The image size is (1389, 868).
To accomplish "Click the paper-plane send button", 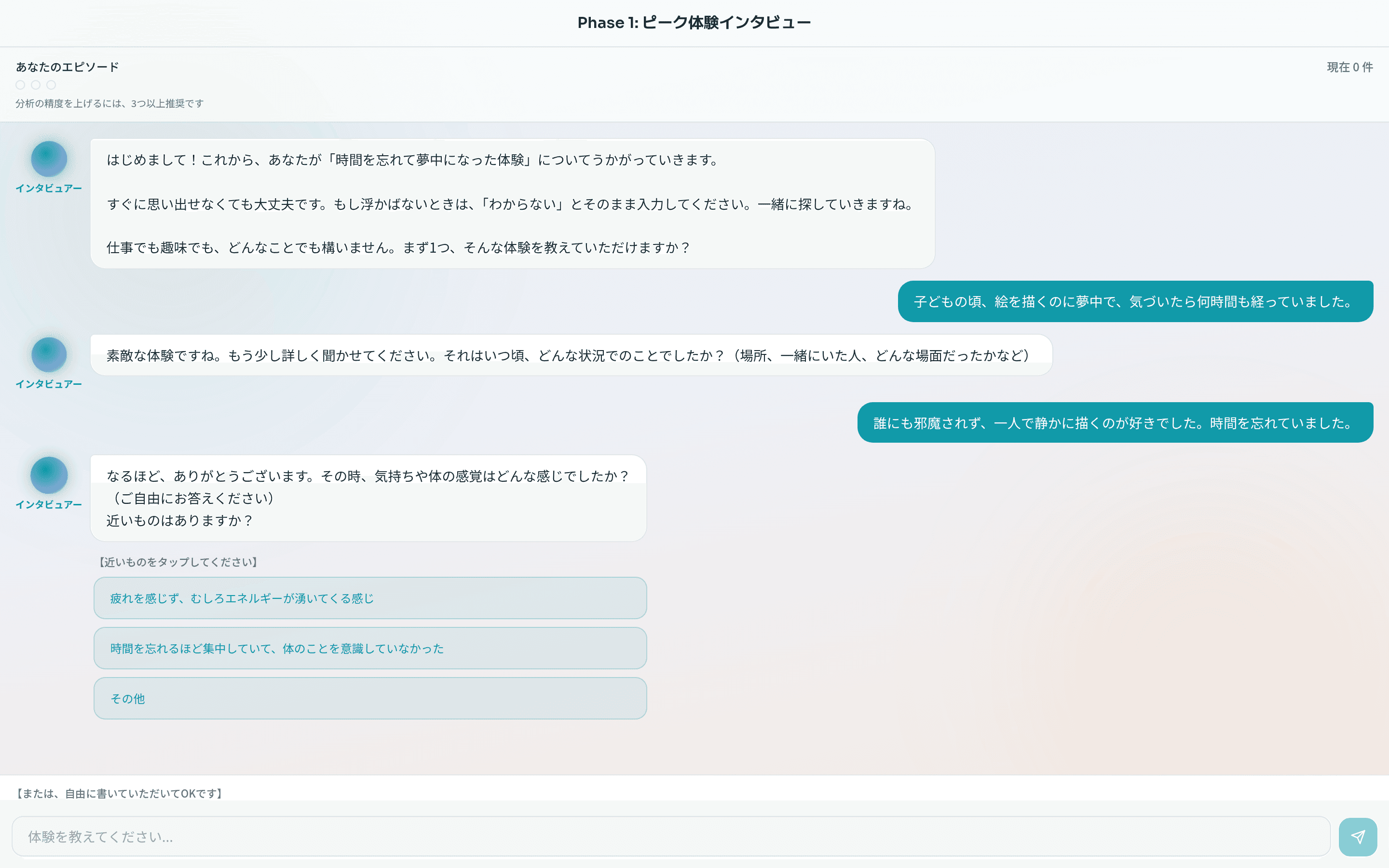I will (x=1358, y=837).
